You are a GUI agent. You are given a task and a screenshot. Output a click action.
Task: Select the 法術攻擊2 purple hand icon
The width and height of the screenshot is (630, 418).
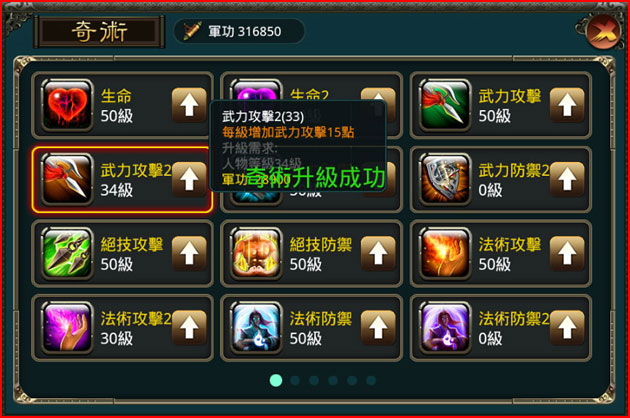pyautogui.click(x=67, y=328)
